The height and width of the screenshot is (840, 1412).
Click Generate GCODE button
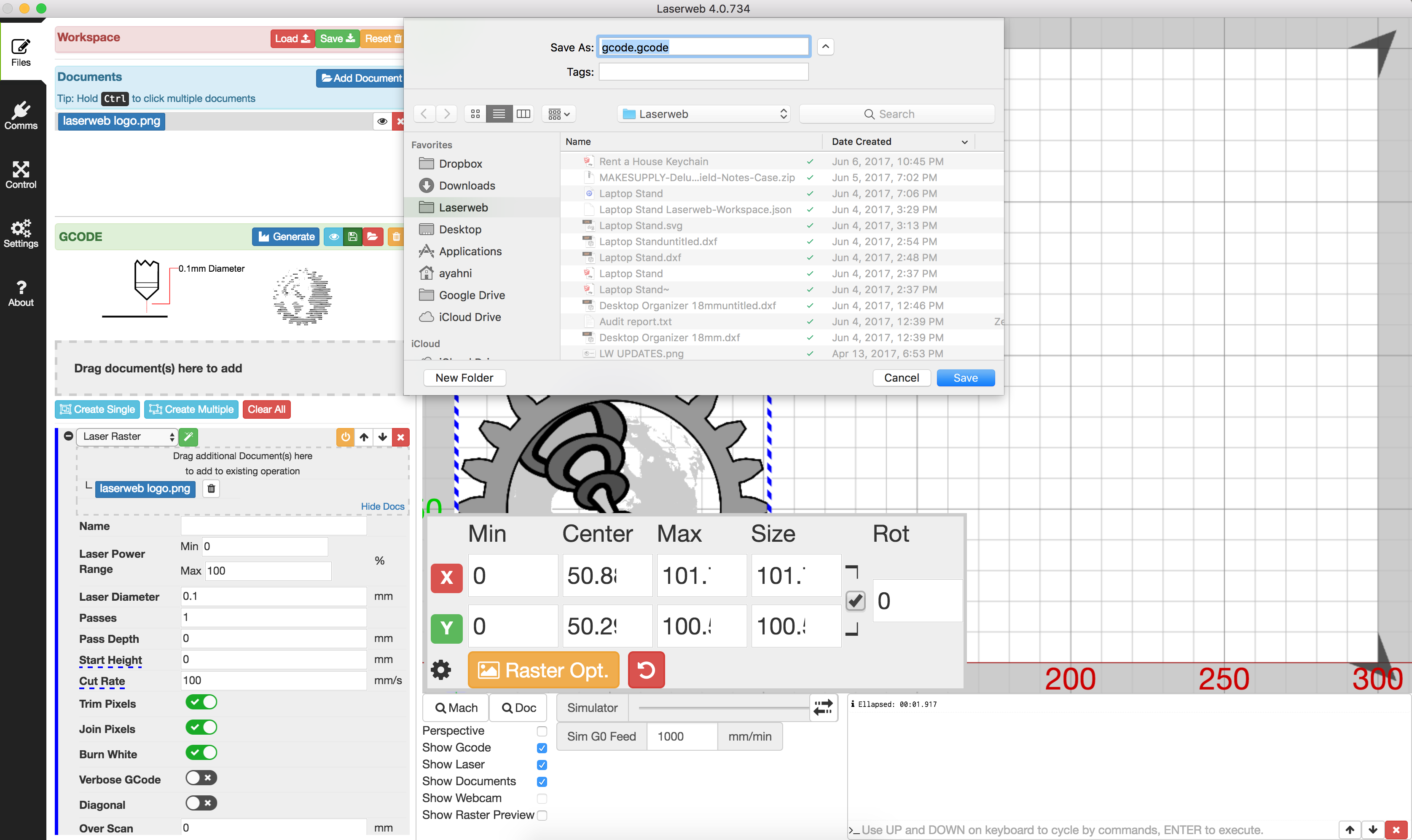tap(286, 237)
